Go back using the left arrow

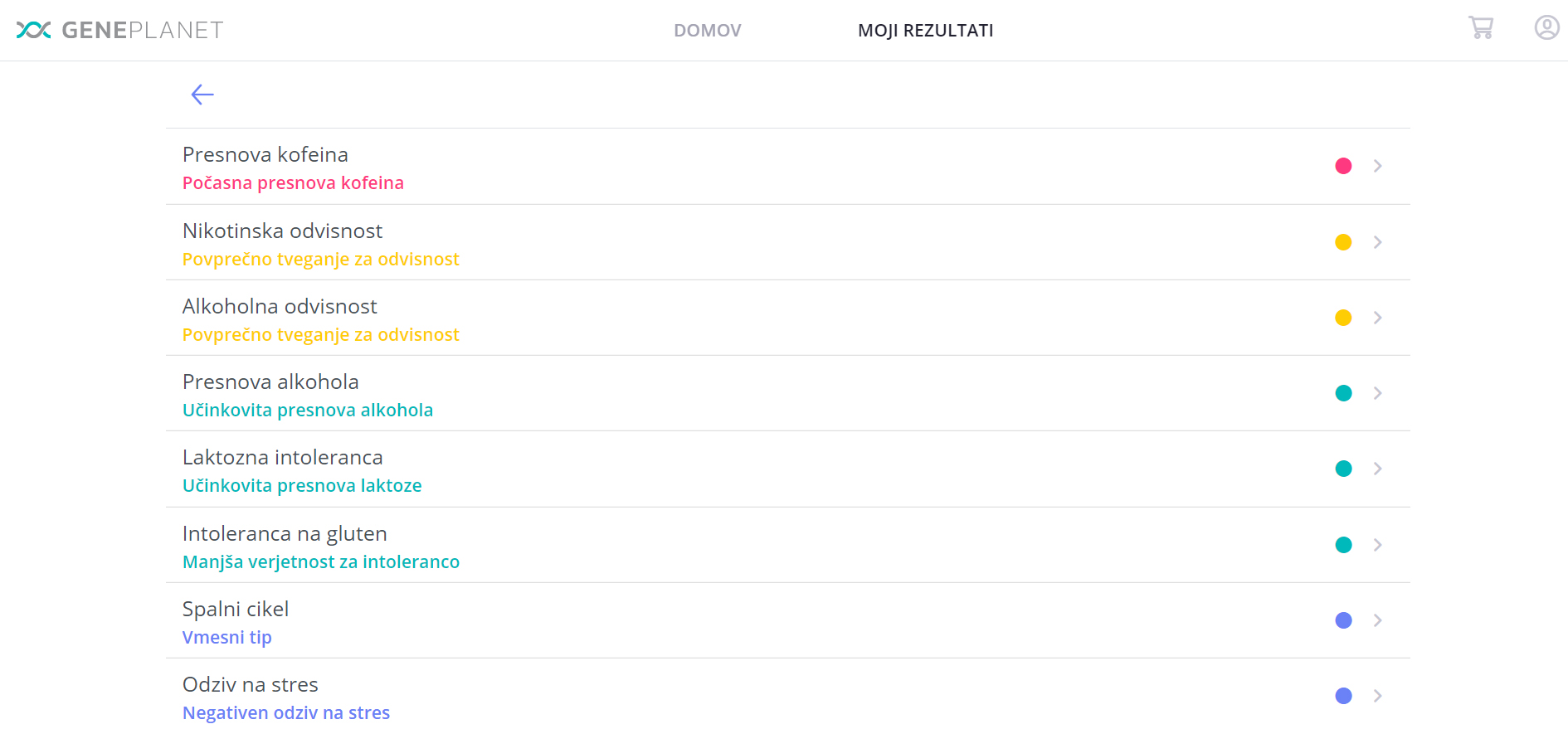point(202,95)
